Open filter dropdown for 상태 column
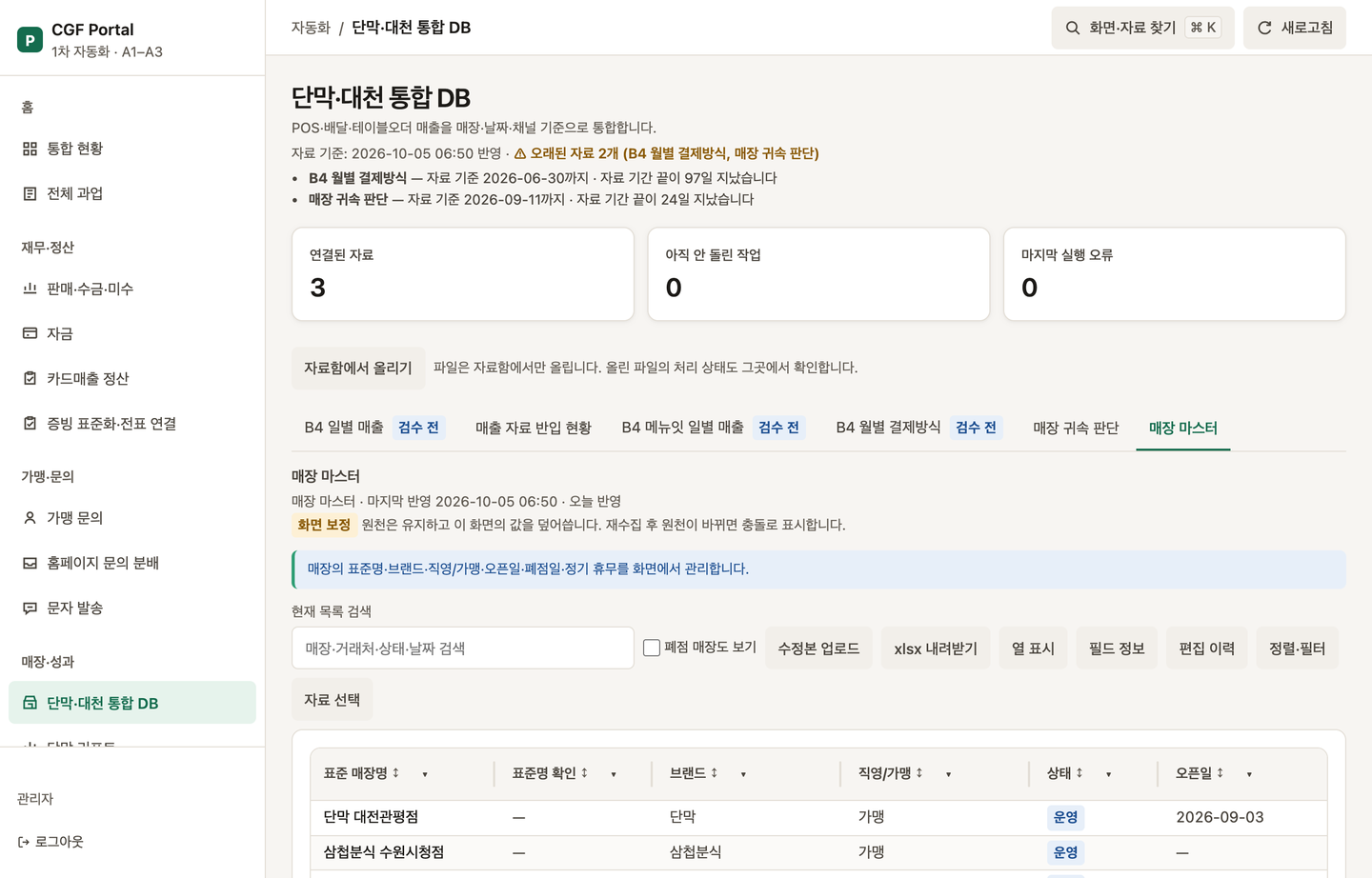This screenshot has width=1372, height=878. click(1108, 774)
